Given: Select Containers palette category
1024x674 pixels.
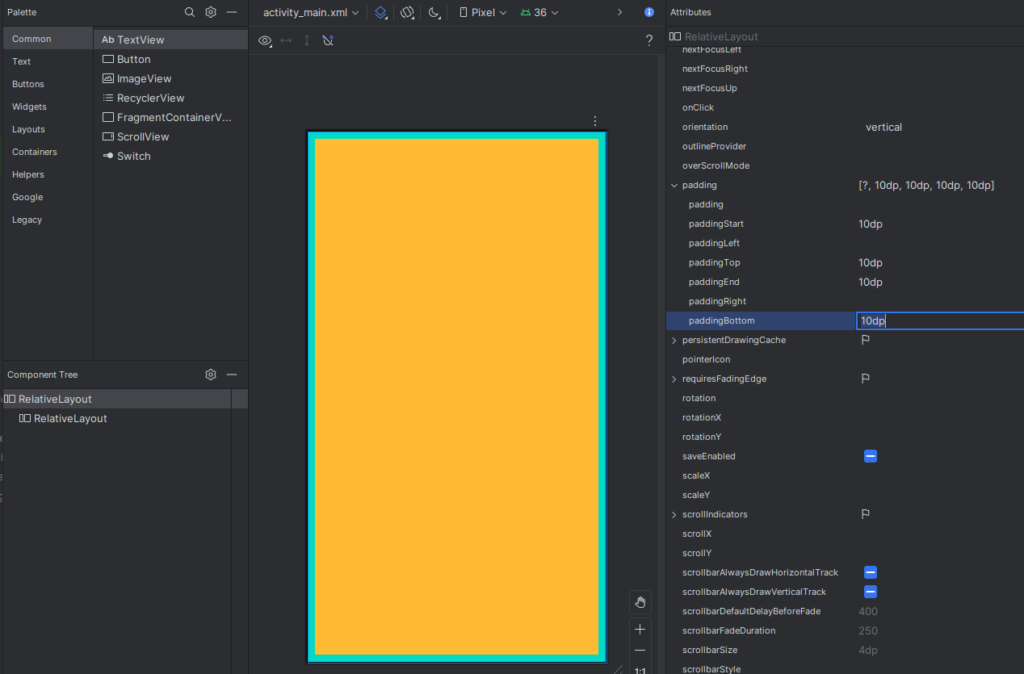Looking at the screenshot, I should point(48,152).
